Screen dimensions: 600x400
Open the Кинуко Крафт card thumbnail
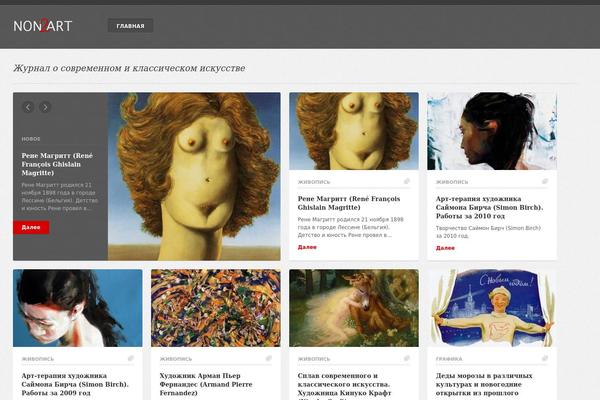pyautogui.click(x=354, y=308)
